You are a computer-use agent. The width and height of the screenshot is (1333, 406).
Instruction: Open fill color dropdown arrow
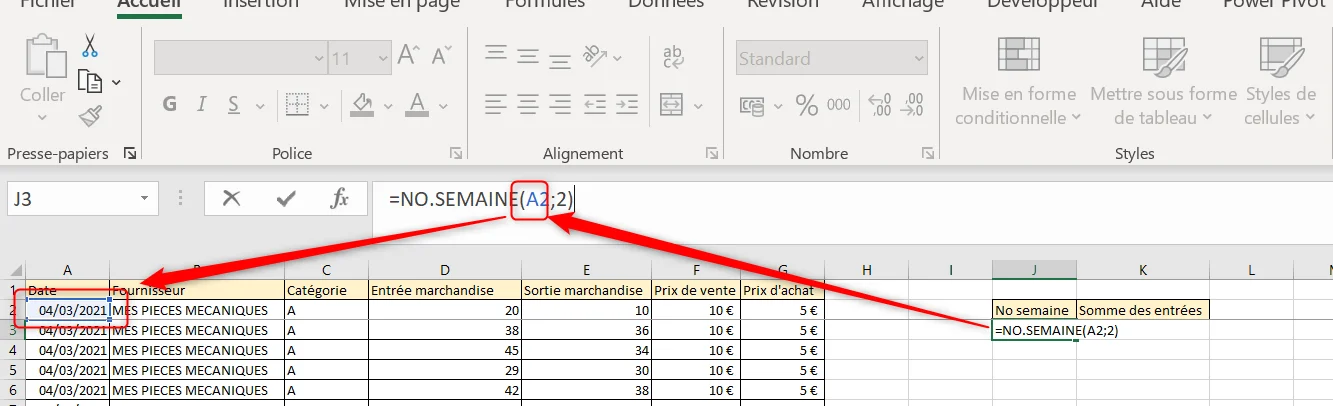(390, 105)
